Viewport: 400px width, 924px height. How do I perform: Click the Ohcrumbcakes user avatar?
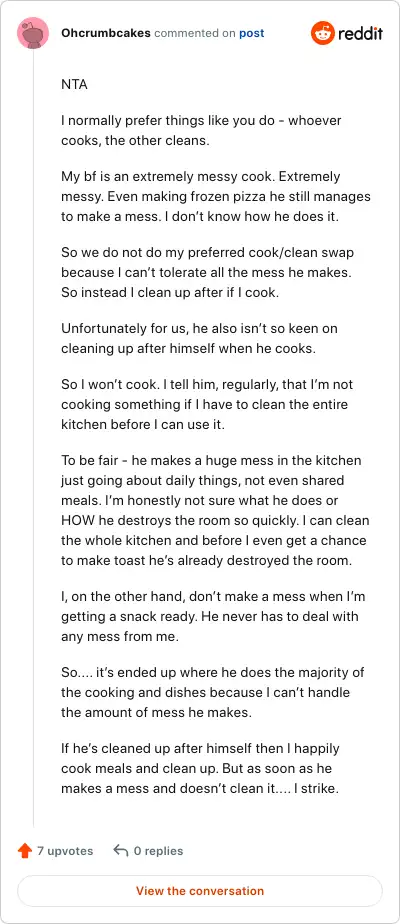(33, 33)
